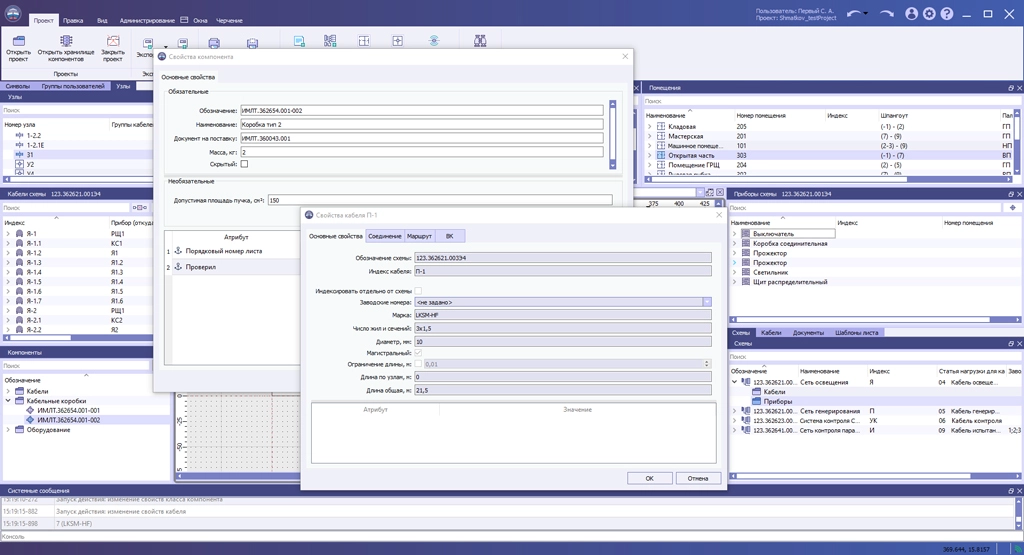Collapse the Сеть освещения scheme row
Viewport: 1024px width, 555px height.
coord(734,382)
